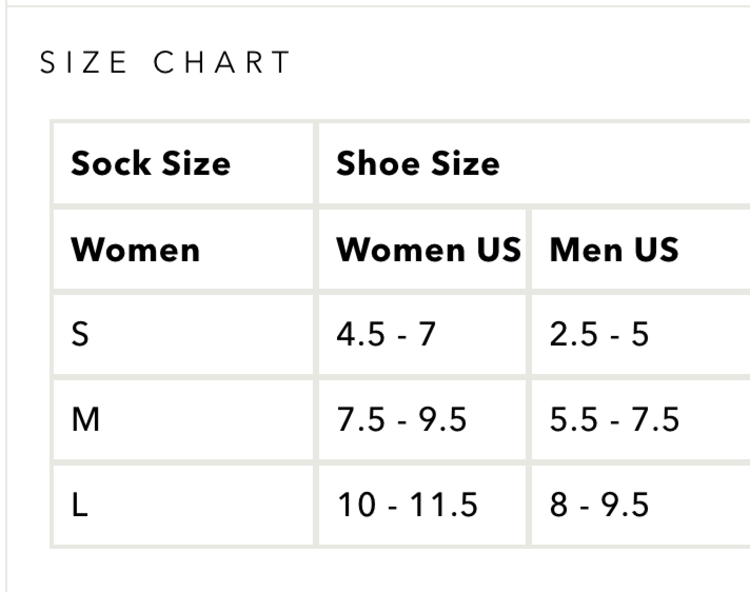Screen dimensions: 750x592
Task: Click the 4.5 - 7 women's size cell
Action: click(x=386, y=334)
